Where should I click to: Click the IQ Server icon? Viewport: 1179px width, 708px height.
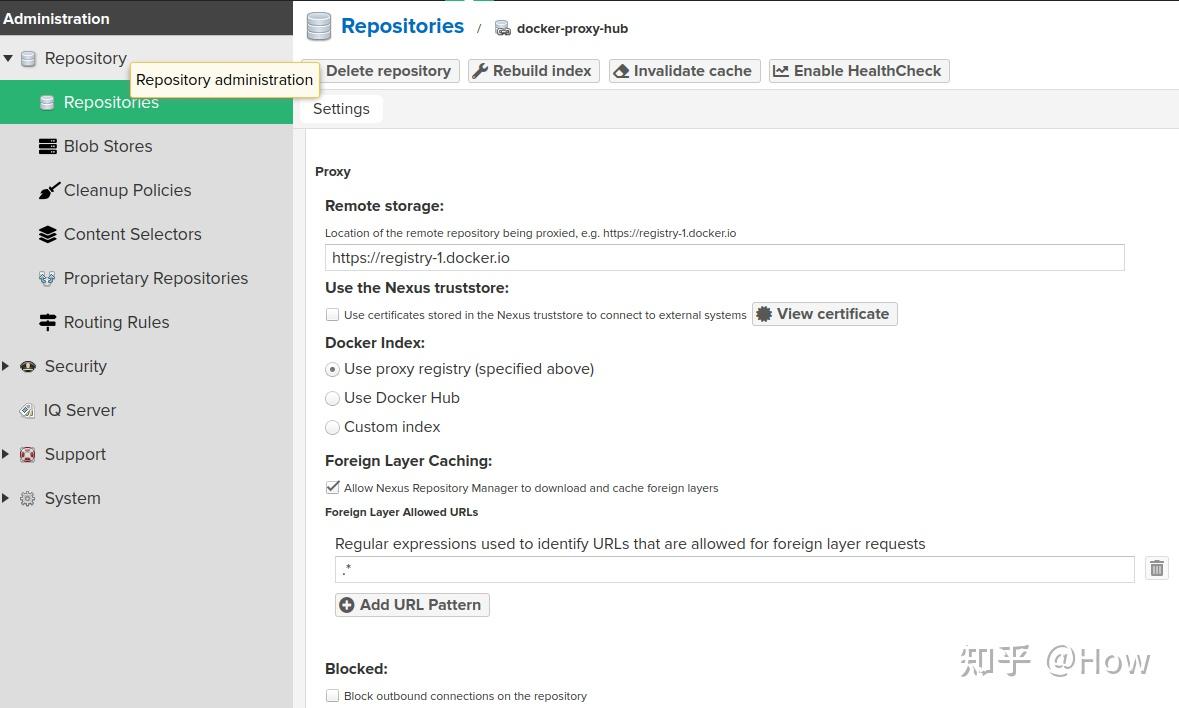click(27, 411)
